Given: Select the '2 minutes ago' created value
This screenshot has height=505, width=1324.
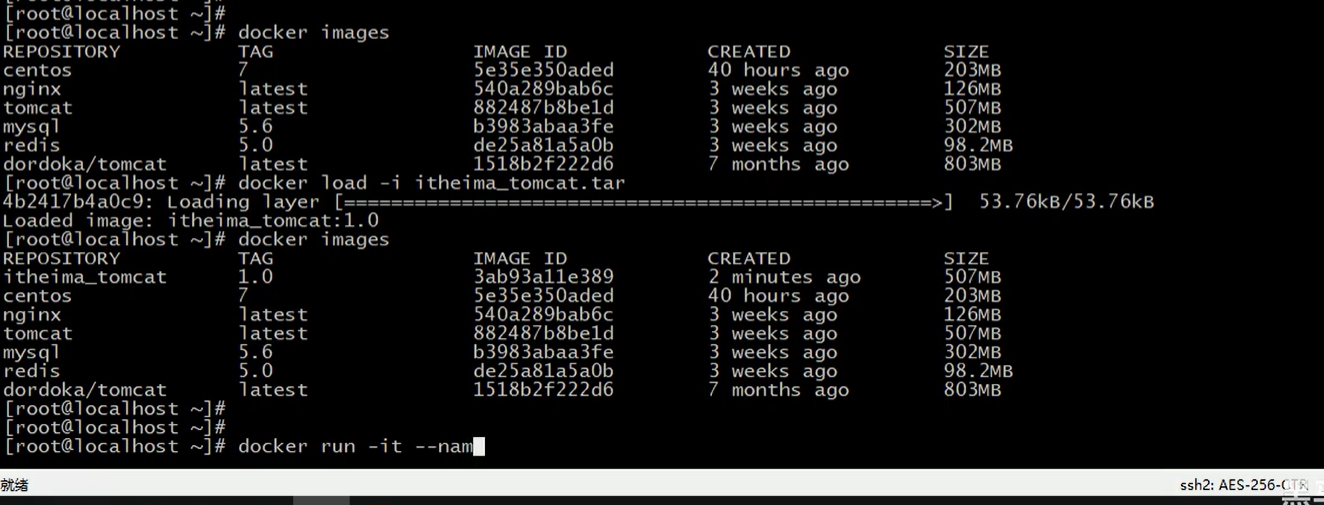Looking at the screenshot, I should tap(785, 277).
